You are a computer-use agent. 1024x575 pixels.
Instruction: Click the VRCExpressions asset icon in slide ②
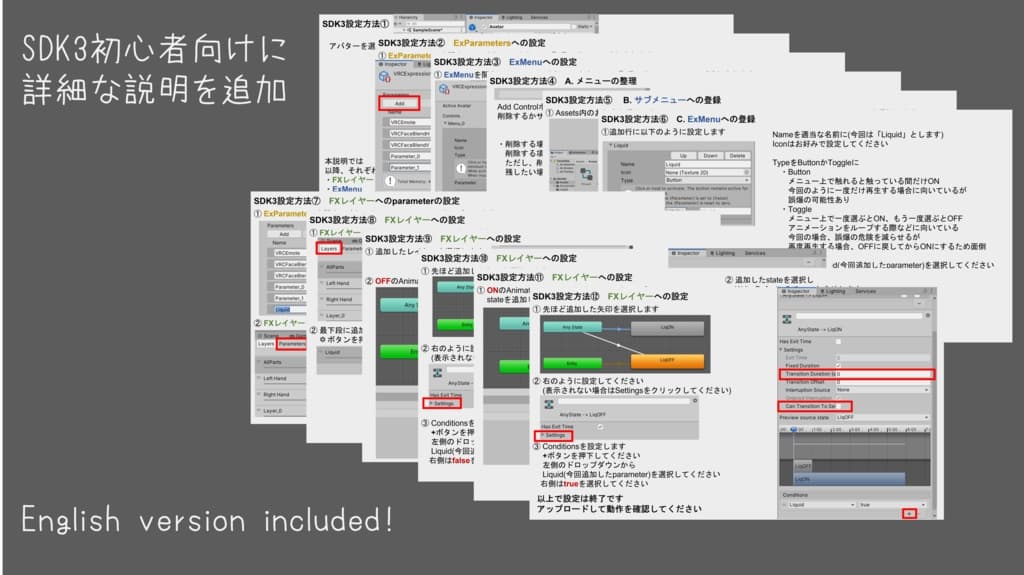[x=385, y=76]
